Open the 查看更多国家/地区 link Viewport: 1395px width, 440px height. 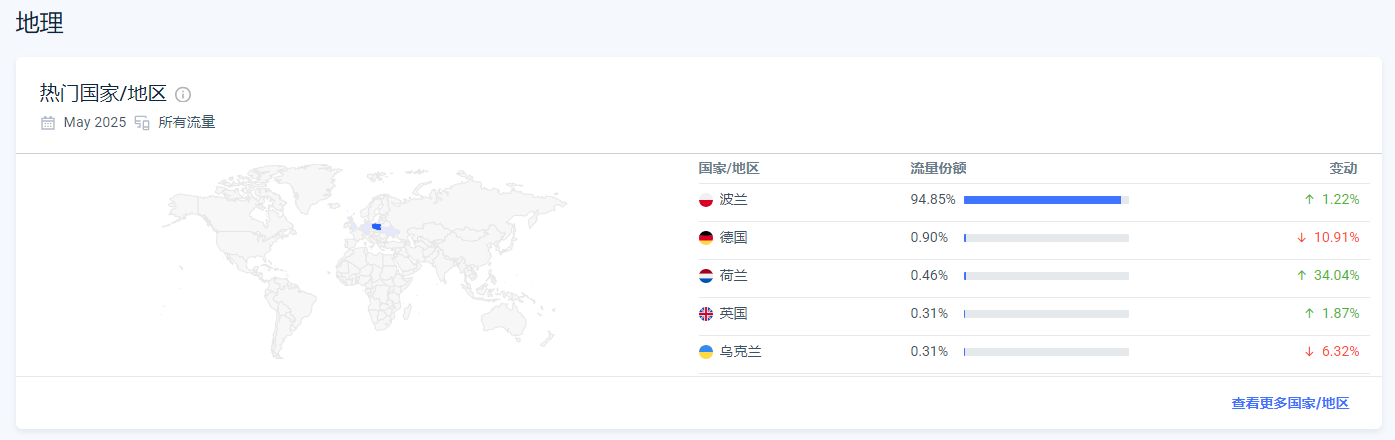coord(1290,404)
